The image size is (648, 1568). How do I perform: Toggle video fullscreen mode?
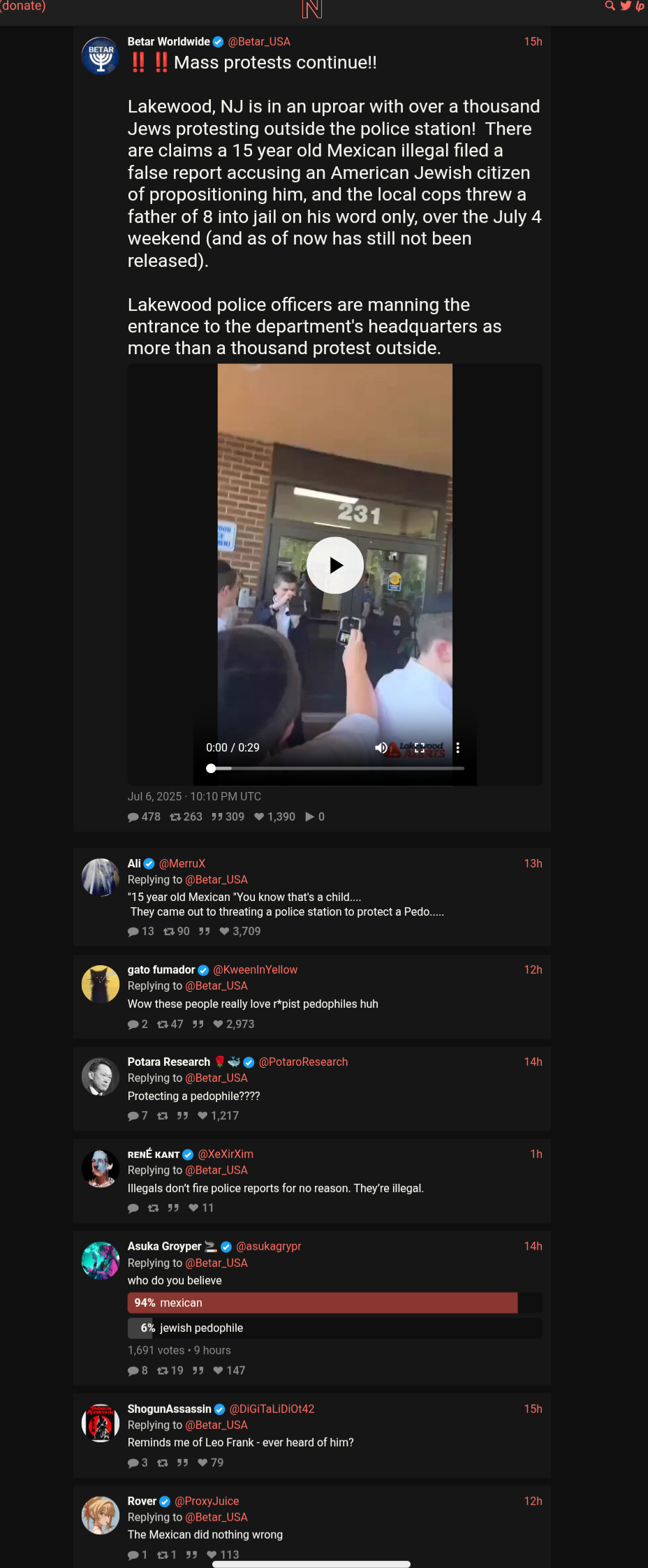(x=420, y=747)
